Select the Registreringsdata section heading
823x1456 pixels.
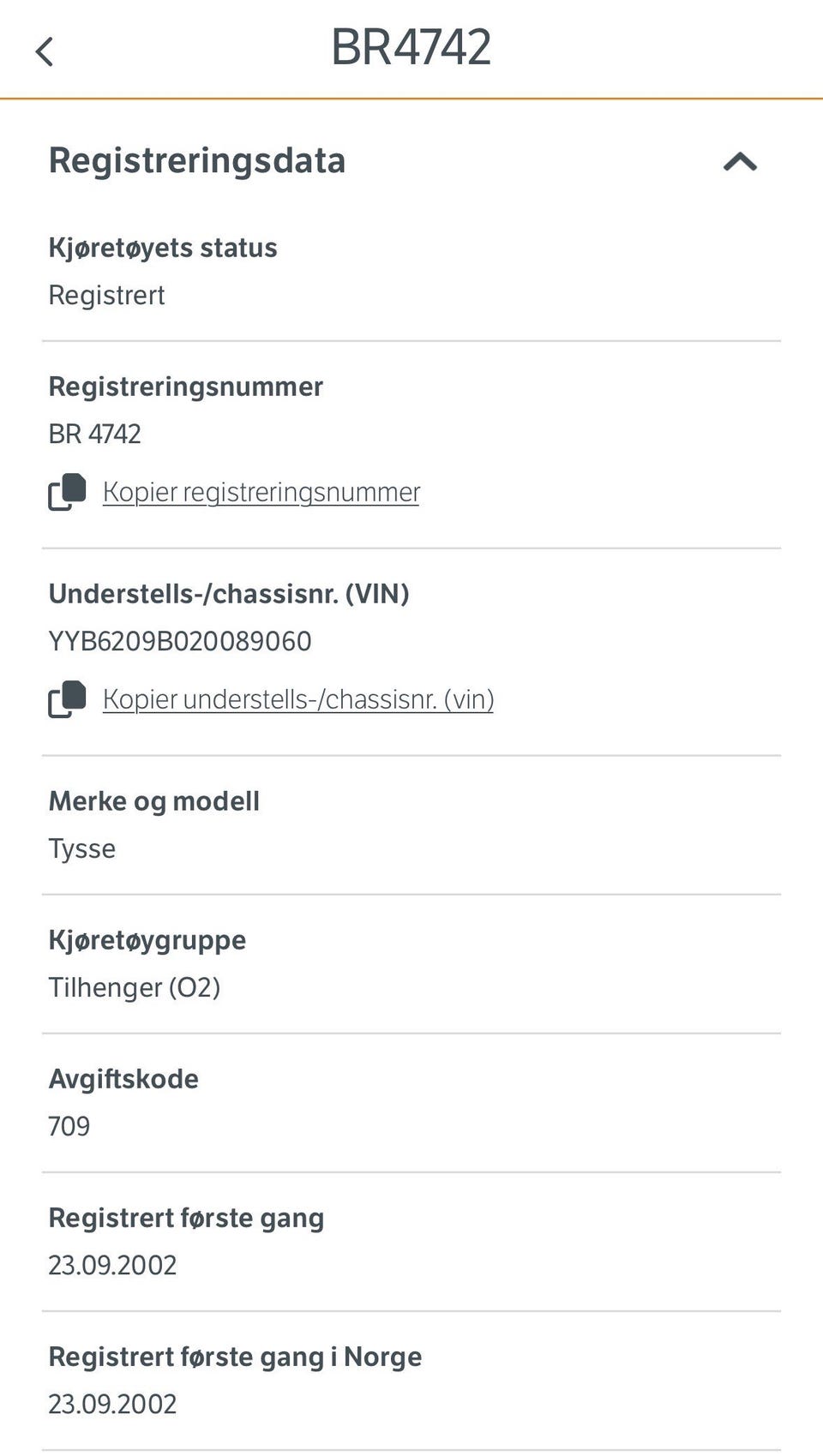[196, 161]
